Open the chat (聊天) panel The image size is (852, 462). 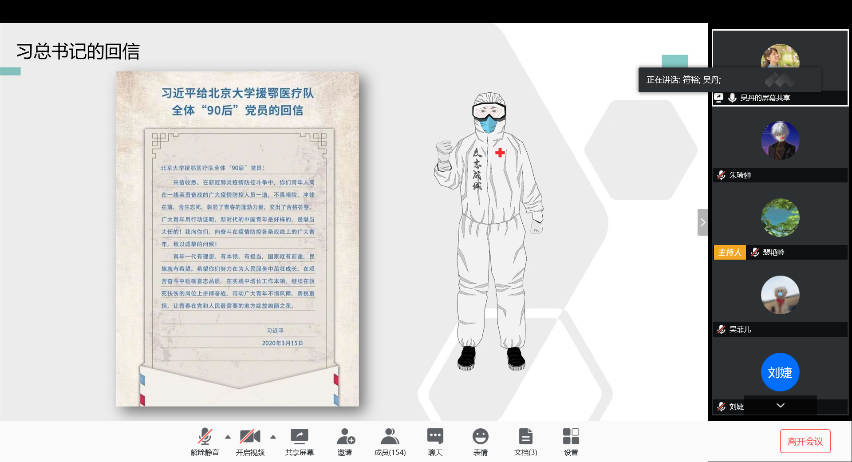click(435, 441)
